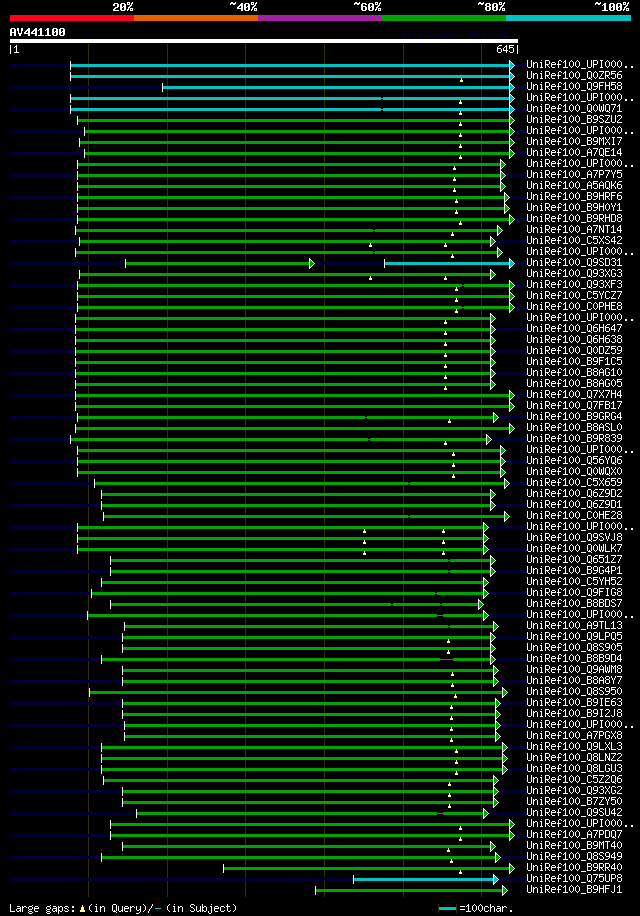Click the cyan ~100% identity scale segment
This screenshot has width=640, height=916.
point(568,18)
